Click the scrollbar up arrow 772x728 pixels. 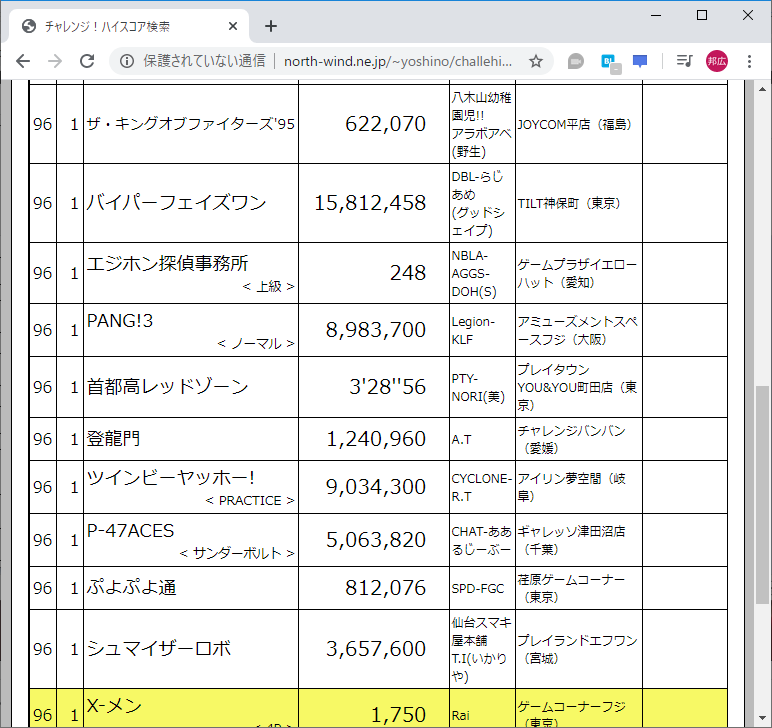(x=762, y=89)
